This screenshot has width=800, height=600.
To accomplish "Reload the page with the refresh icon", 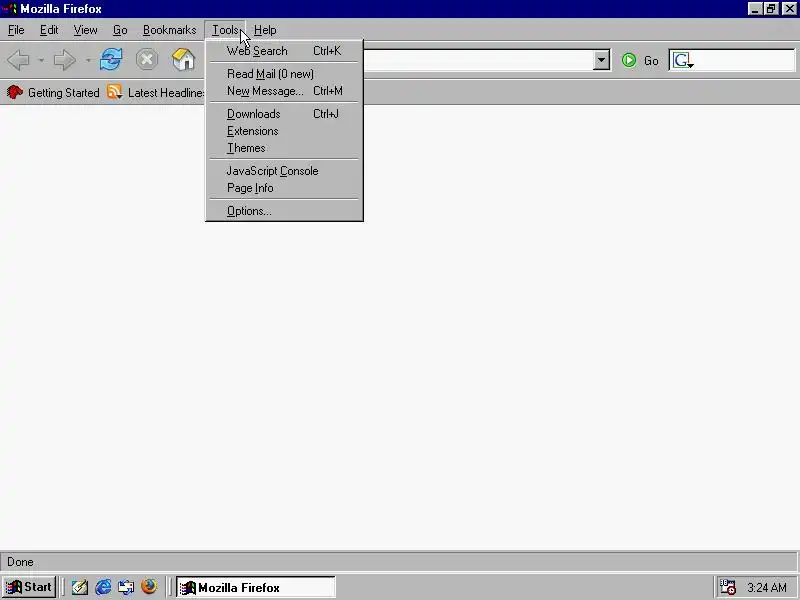I will (111, 60).
